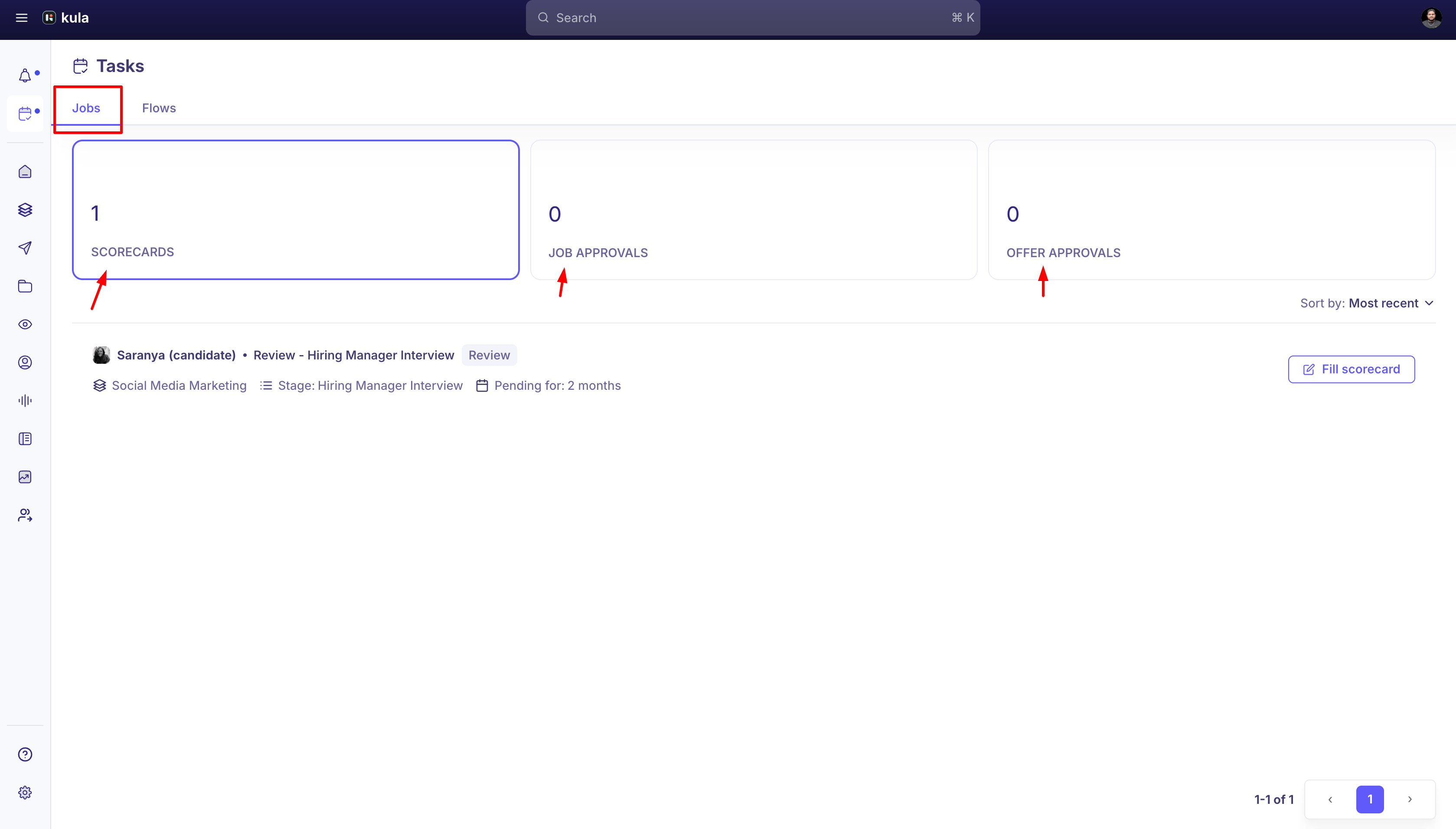The width and height of the screenshot is (1456, 829).
Task: Open the Home icon in sidebar
Action: coord(24,171)
